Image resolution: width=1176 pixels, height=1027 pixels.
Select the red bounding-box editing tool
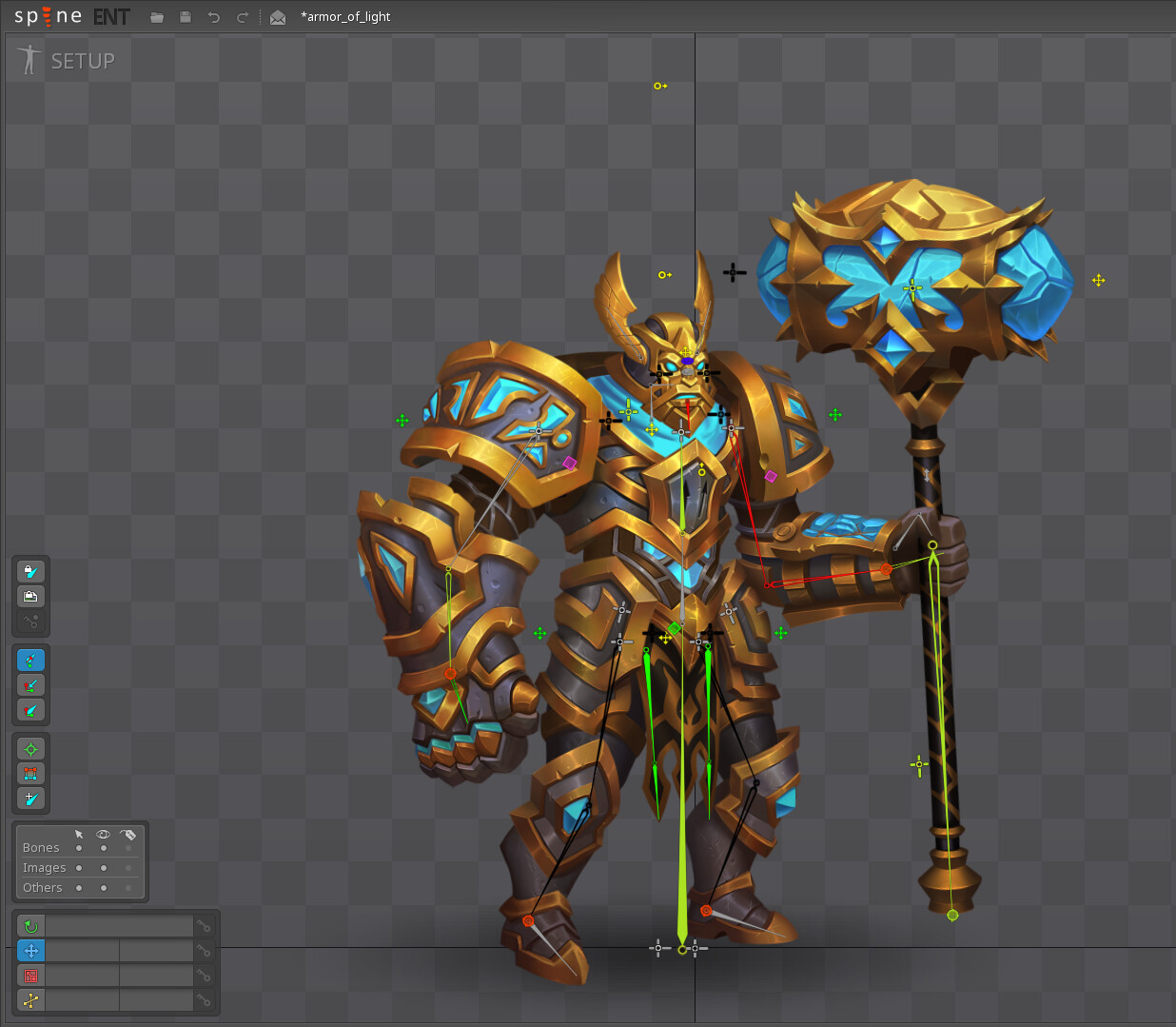(x=30, y=774)
